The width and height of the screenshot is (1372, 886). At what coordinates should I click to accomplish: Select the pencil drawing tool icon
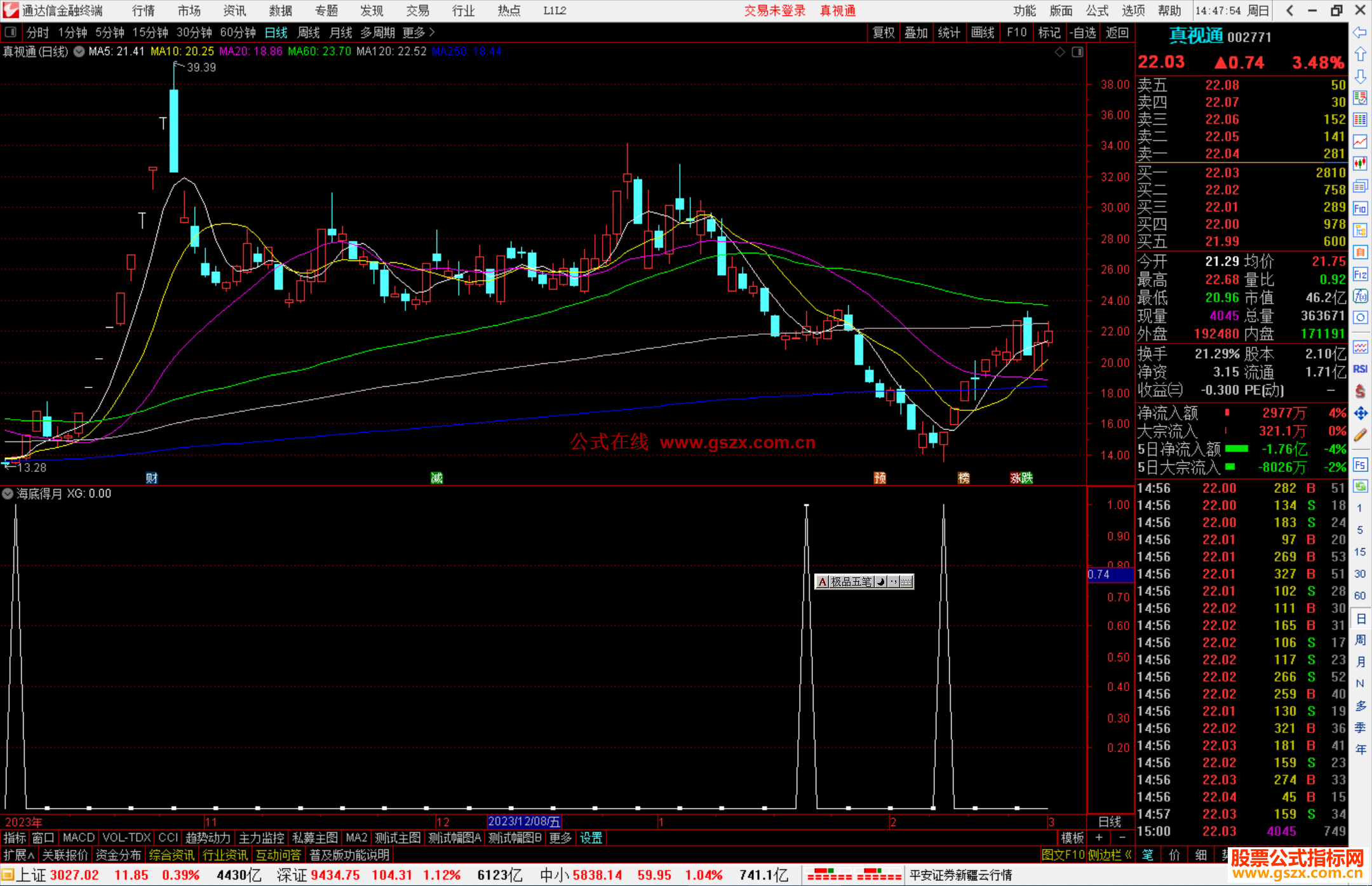pyautogui.click(x=1360, y=436)
